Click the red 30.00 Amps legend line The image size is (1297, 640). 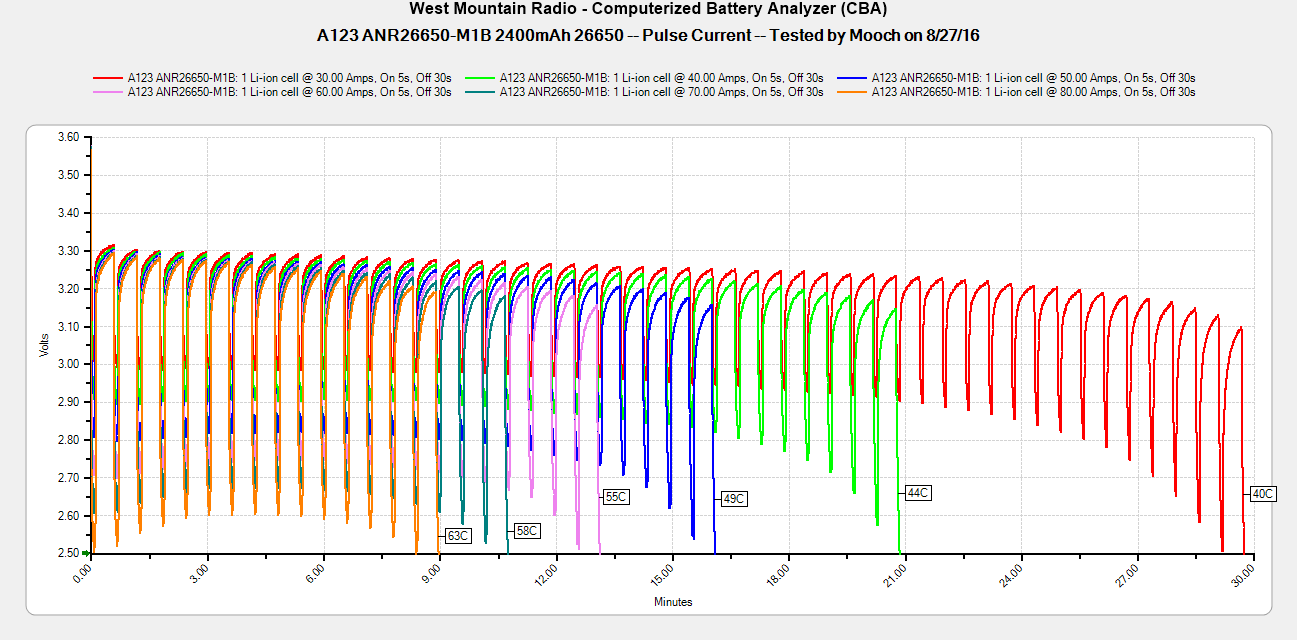(x=108, y=77)
